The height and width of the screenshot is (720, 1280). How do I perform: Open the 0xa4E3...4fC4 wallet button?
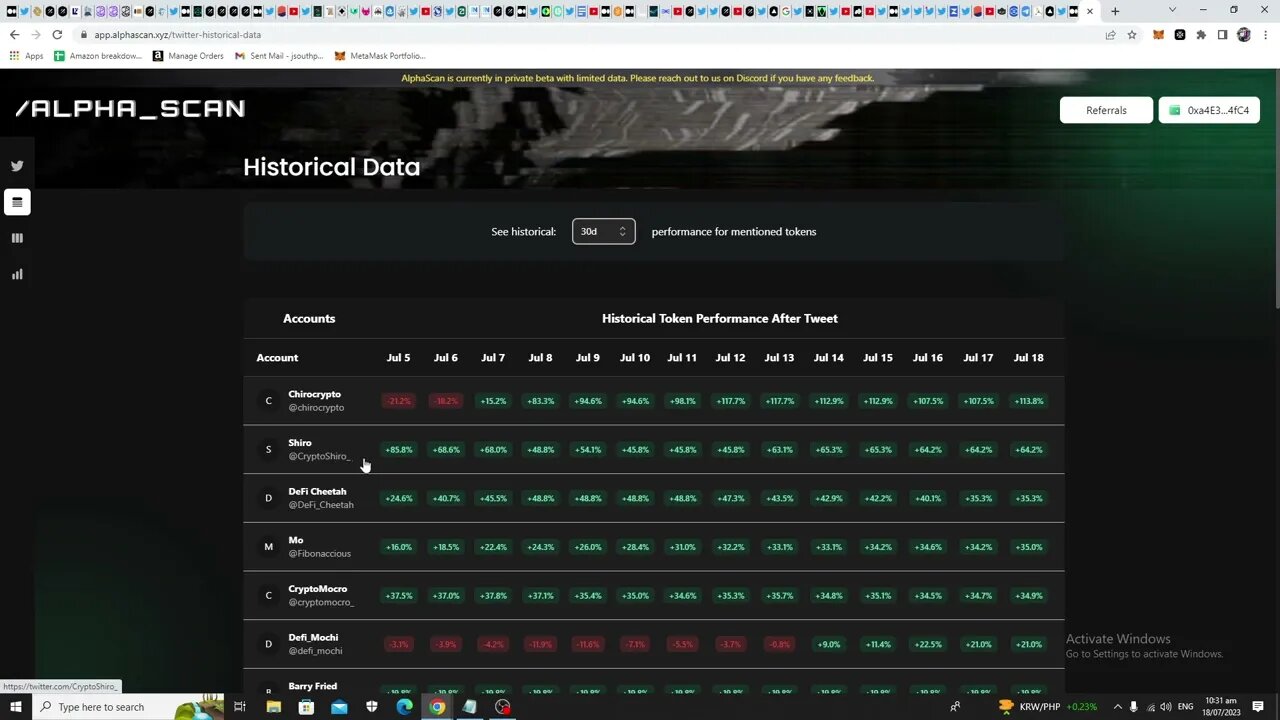(1209, 110)
